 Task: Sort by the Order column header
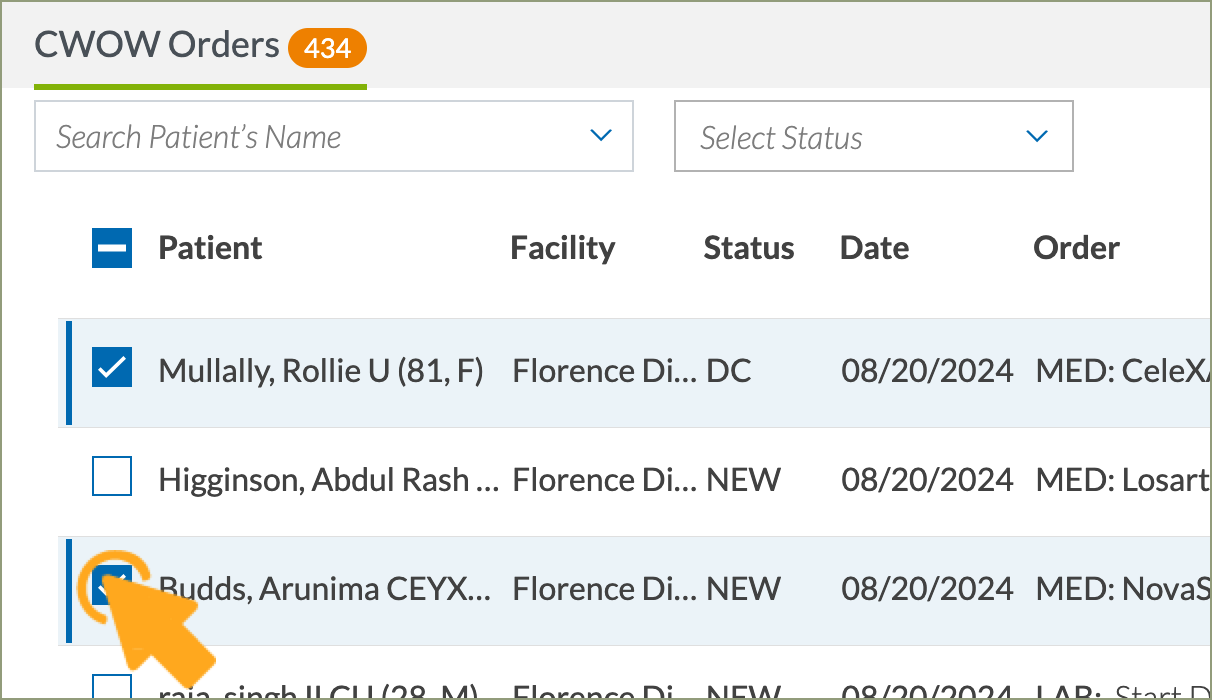(x=1076, y=248)
